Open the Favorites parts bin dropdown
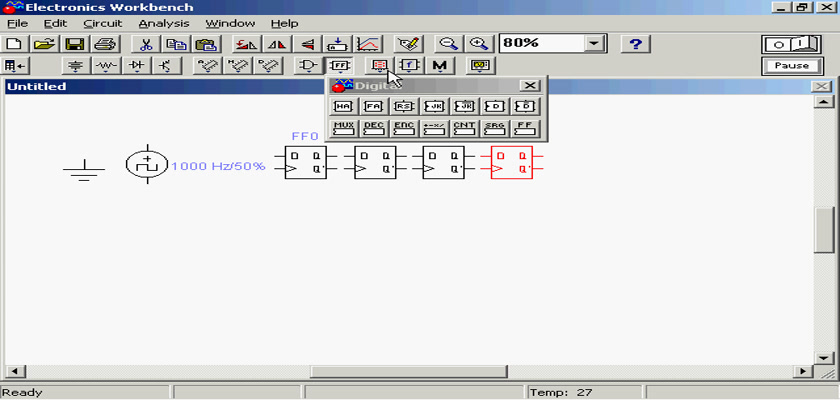 coord(15,66)
